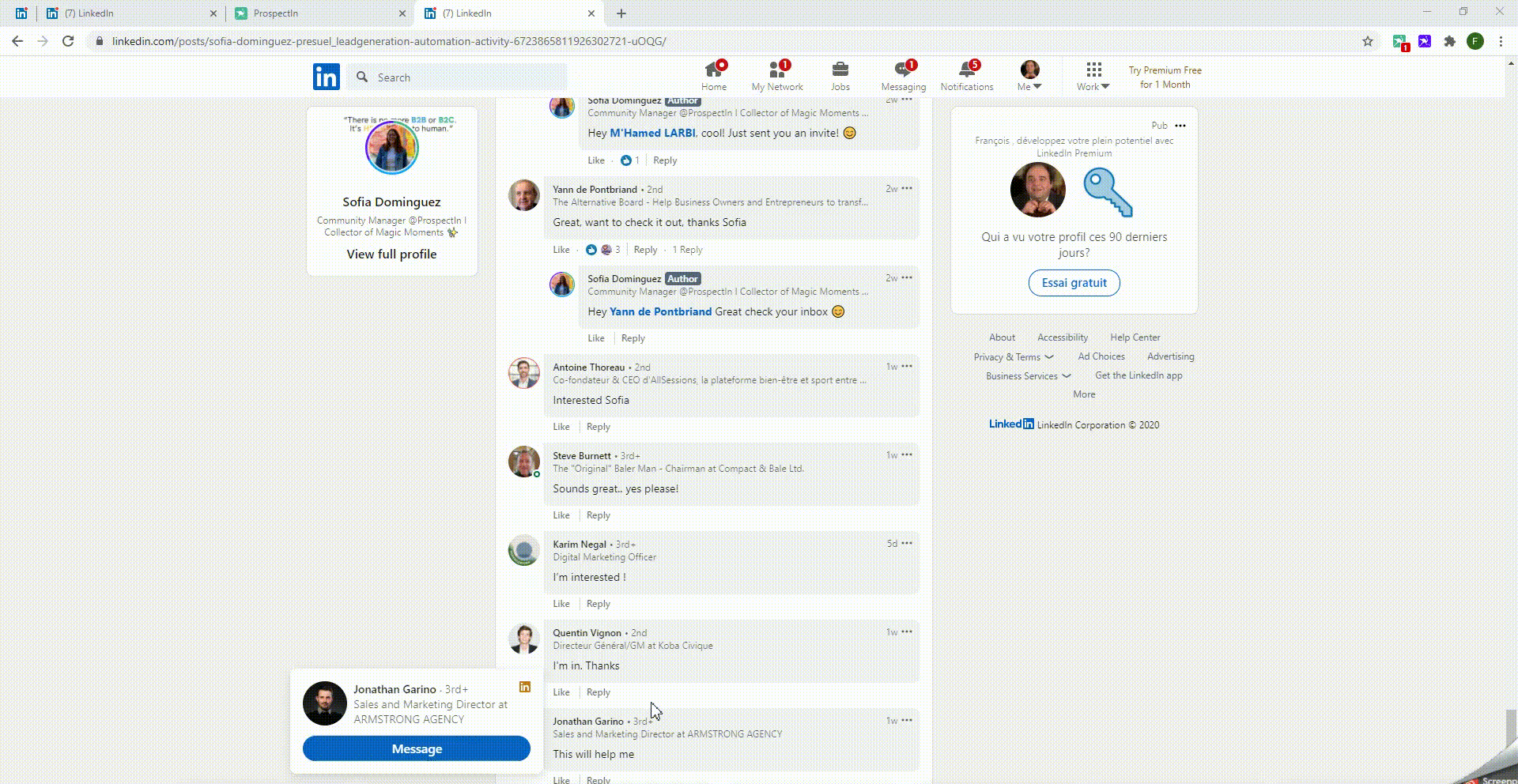This screenshot has height=784, width=1518.
Task: Open the Chrome extensions puzzle icon
Action: 1450,41
